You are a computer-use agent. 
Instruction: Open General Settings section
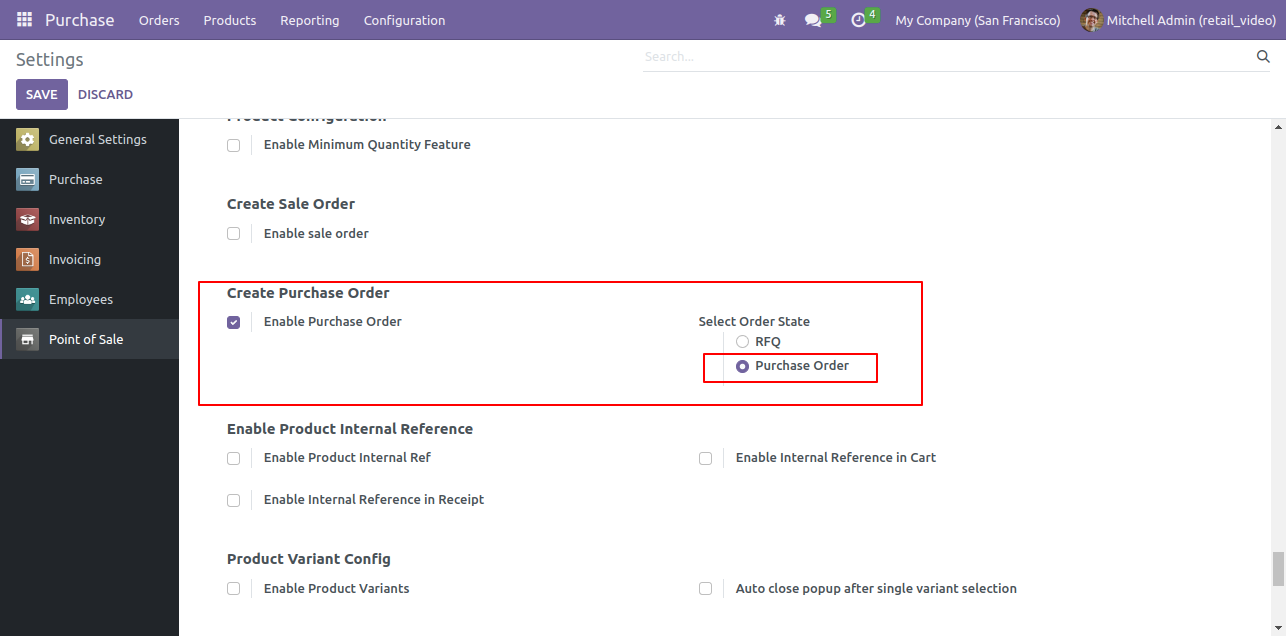pyautogui.click(x=89, y=140)
